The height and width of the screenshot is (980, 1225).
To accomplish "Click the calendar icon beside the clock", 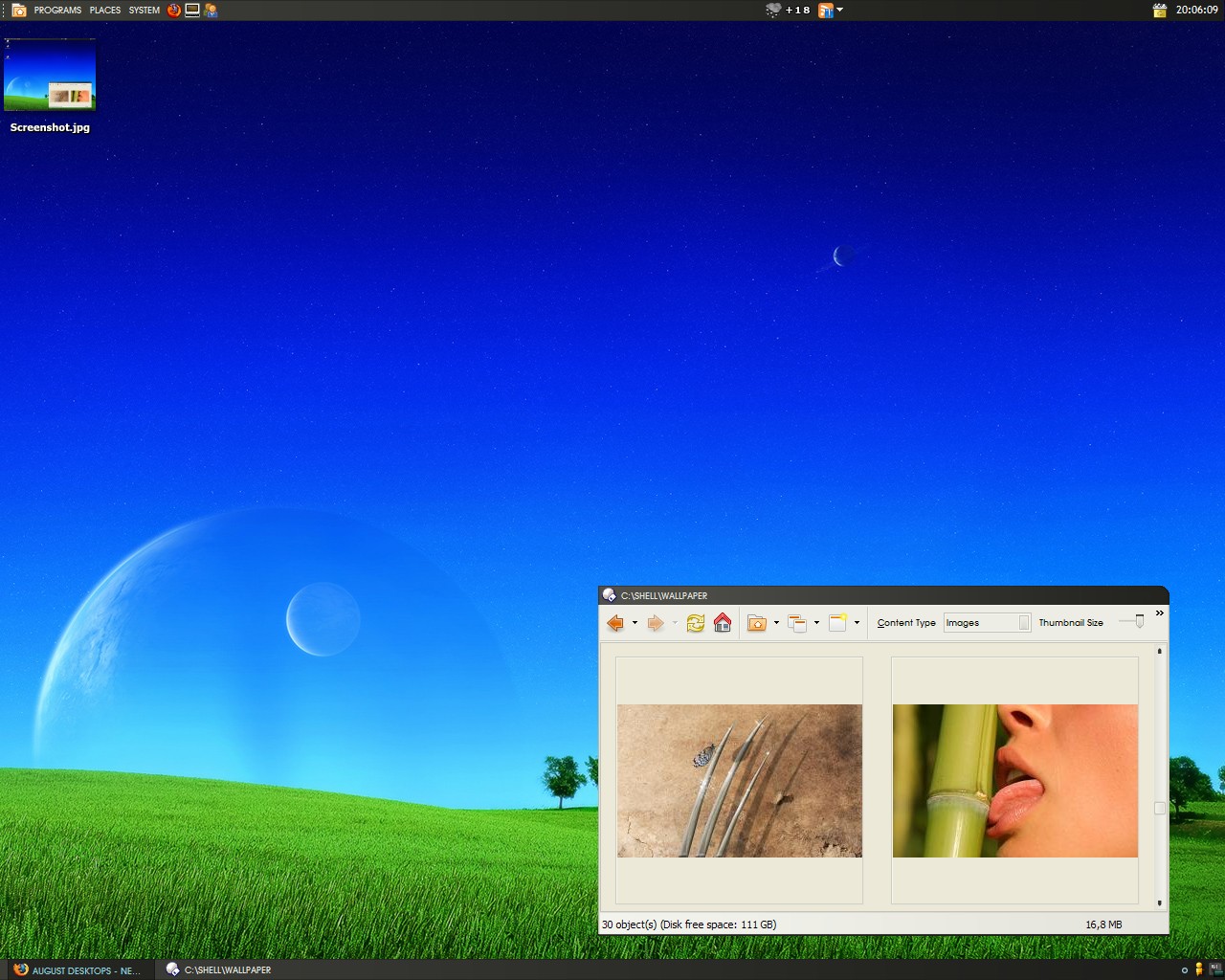I will point(1160,10).
